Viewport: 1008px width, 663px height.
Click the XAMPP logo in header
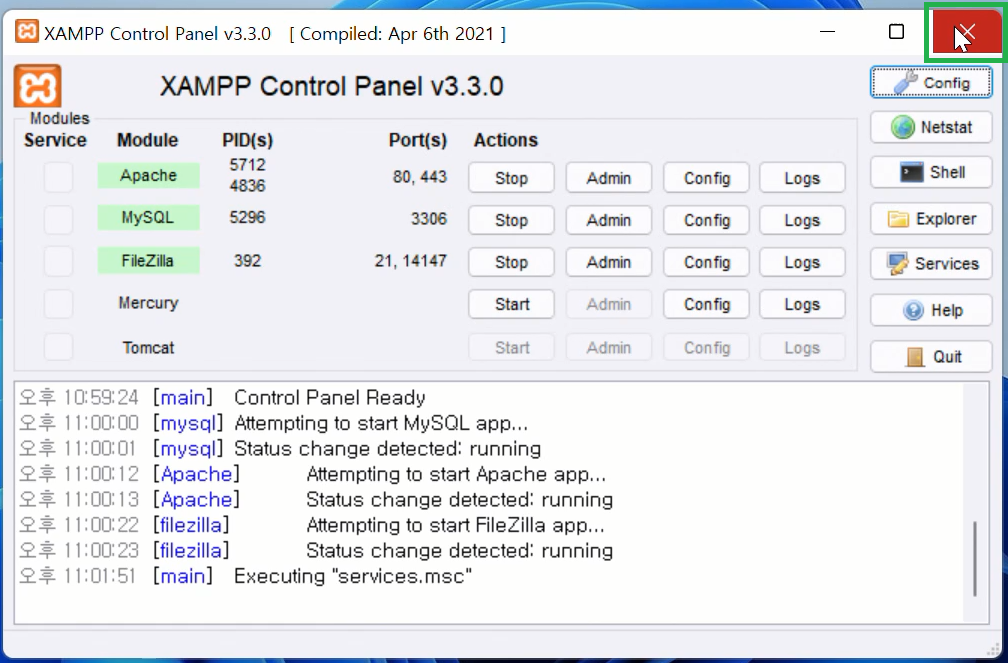coord(37,86)
